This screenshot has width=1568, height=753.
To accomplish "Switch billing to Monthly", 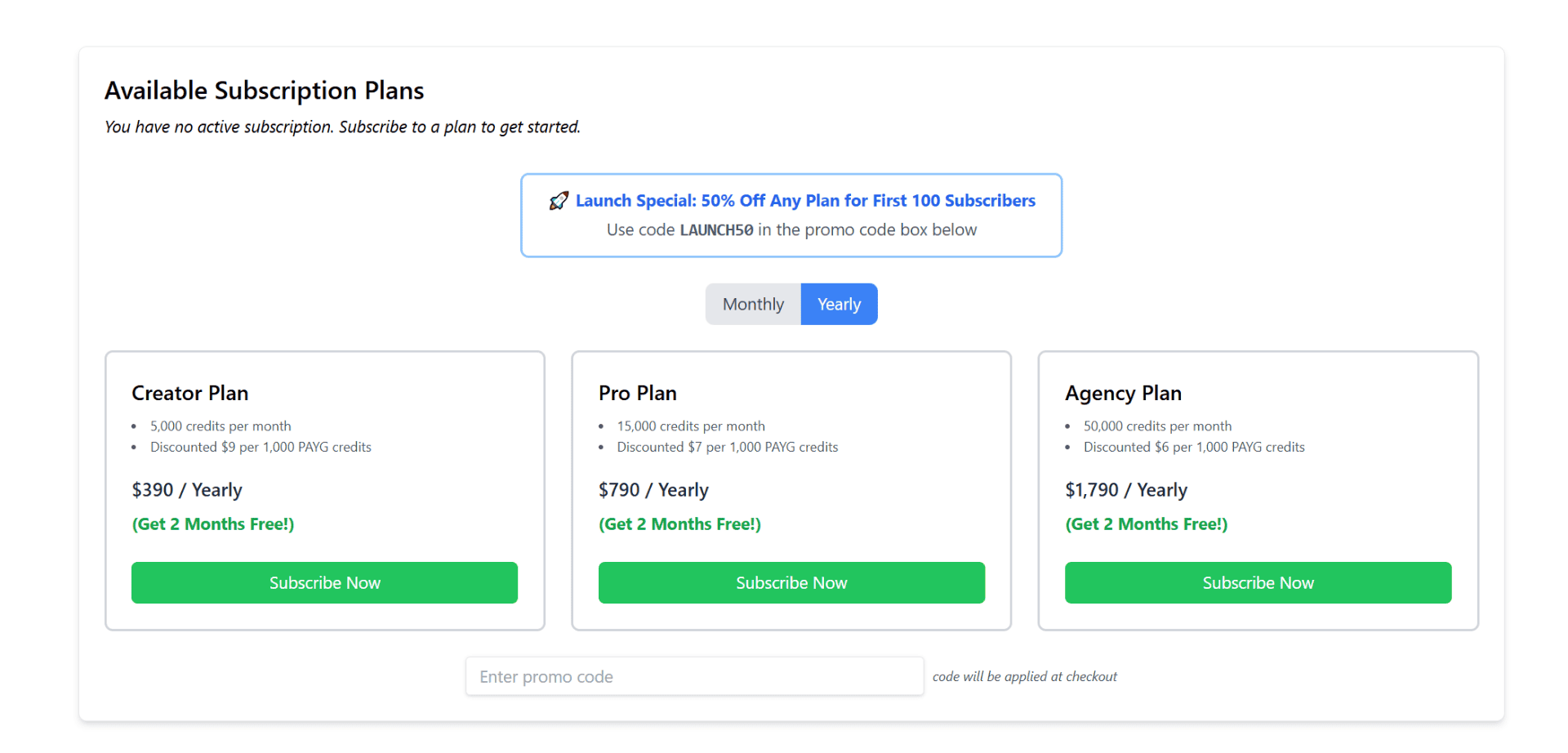I will [753, 305].
